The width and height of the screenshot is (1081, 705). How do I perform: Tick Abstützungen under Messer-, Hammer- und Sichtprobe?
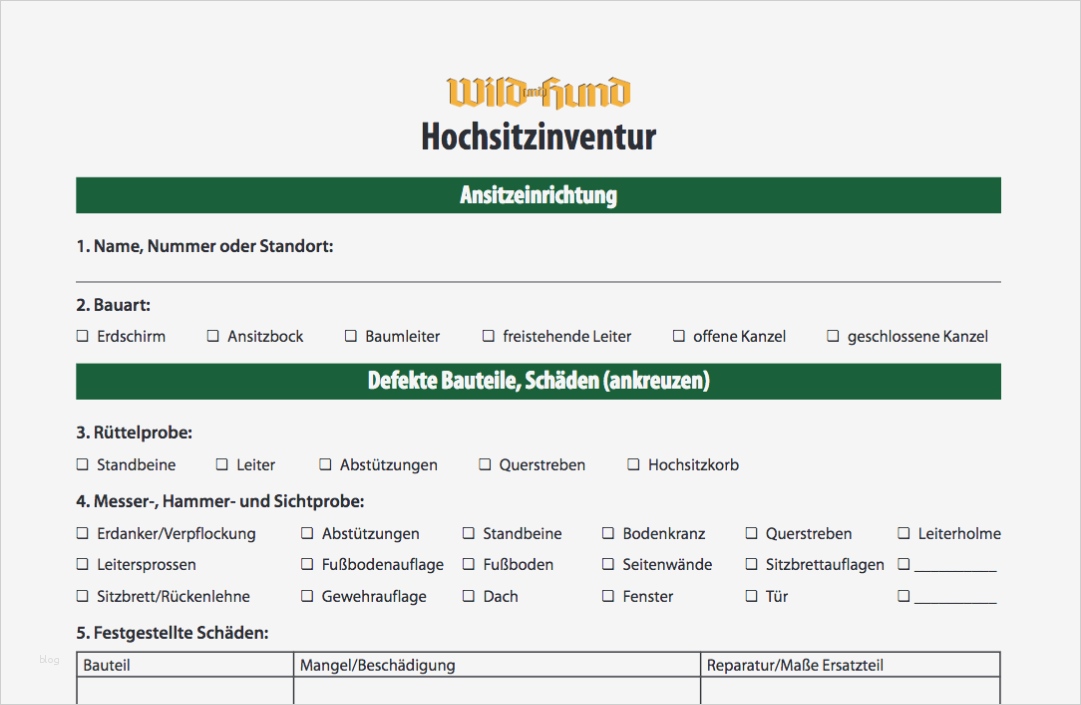coord(307,533)
